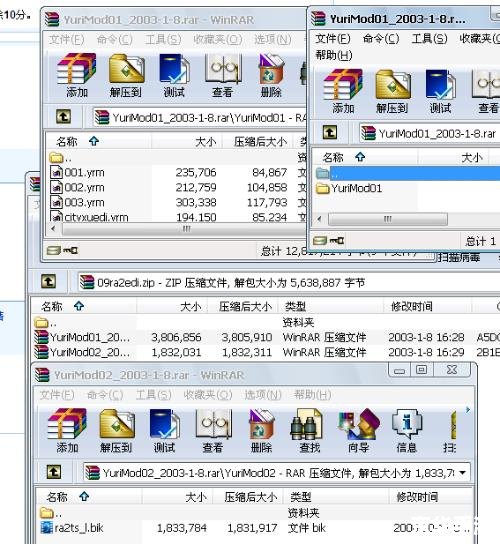Click Test icon in YuriMod02 window
Viewport: 500px width, 544px height.
(164, 431)
